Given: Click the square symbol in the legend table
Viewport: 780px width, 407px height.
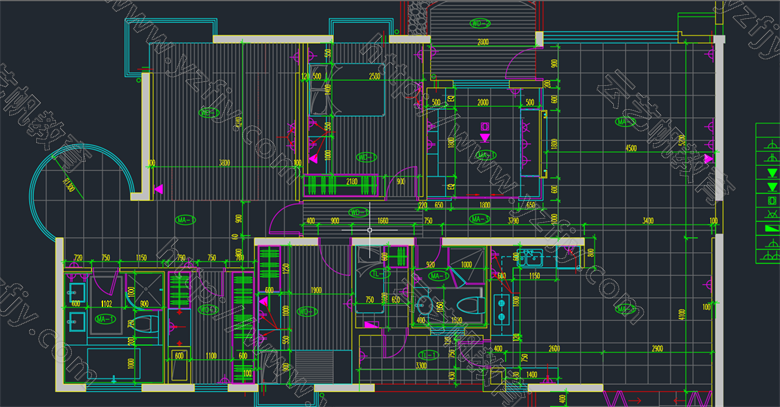Looking at the screenshot, I should click(x=772, y=201).
